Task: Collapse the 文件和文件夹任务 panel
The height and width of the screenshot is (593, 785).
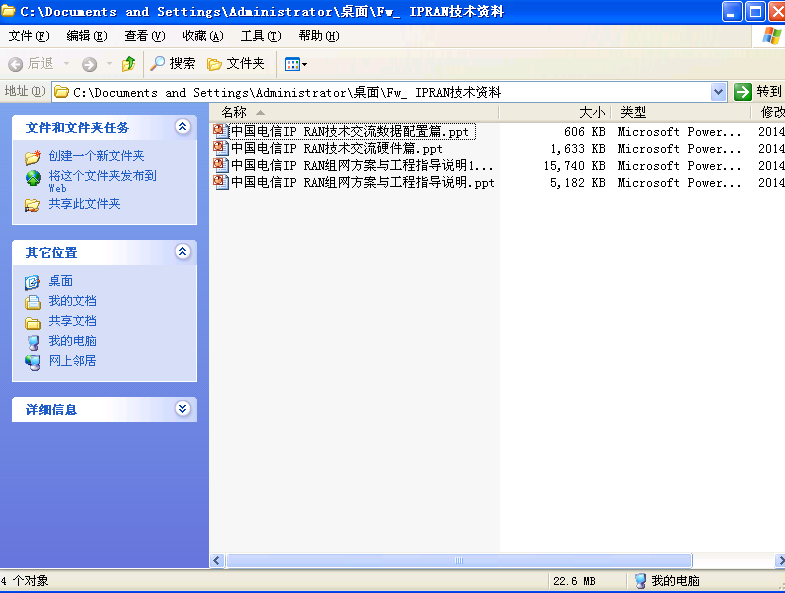Action: tap(183, 127)
